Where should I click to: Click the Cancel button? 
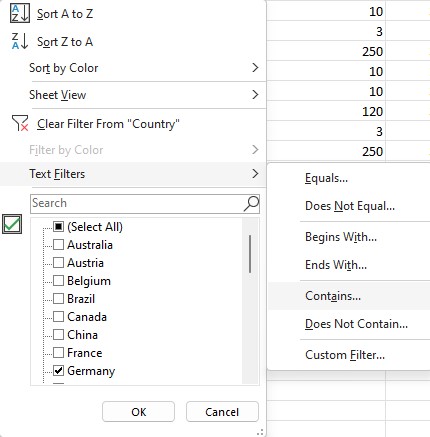tap(222, 412)
